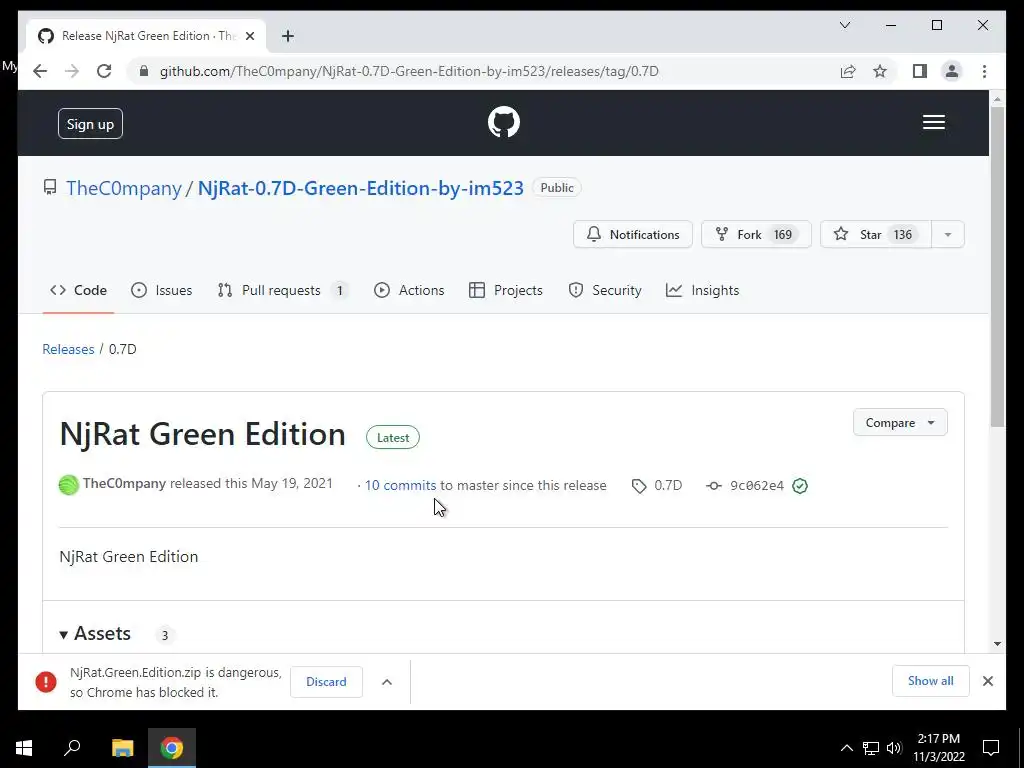The height and width of the screenshot is (768, 1024).
Task: Open commit 9c062e4 link
Action: [757, 485]
